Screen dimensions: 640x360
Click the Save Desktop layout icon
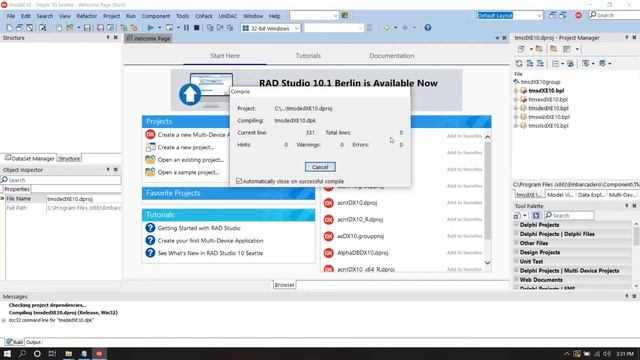[x=552, y=16]
